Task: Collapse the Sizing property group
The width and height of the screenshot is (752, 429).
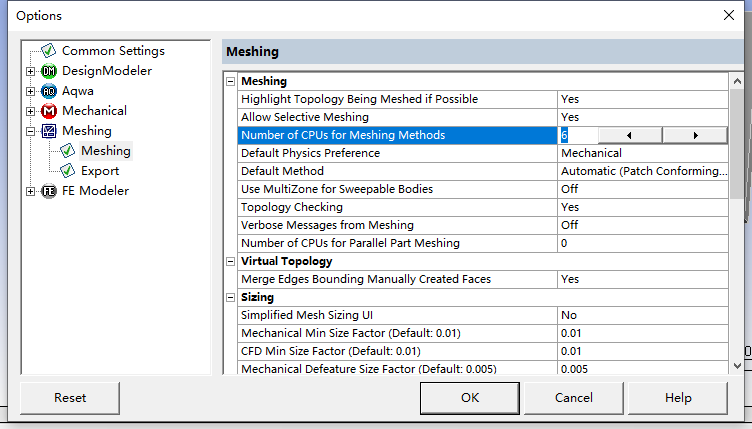Action: pyautogui.click(x=230, y=298)
